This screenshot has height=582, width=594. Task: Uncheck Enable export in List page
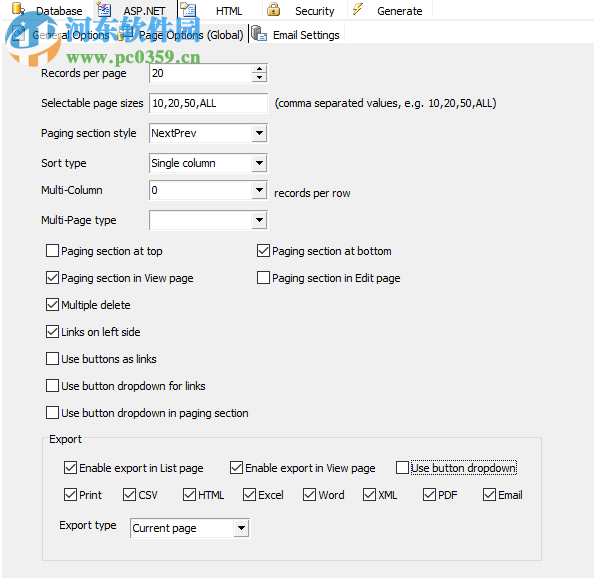tap(70, 468)
